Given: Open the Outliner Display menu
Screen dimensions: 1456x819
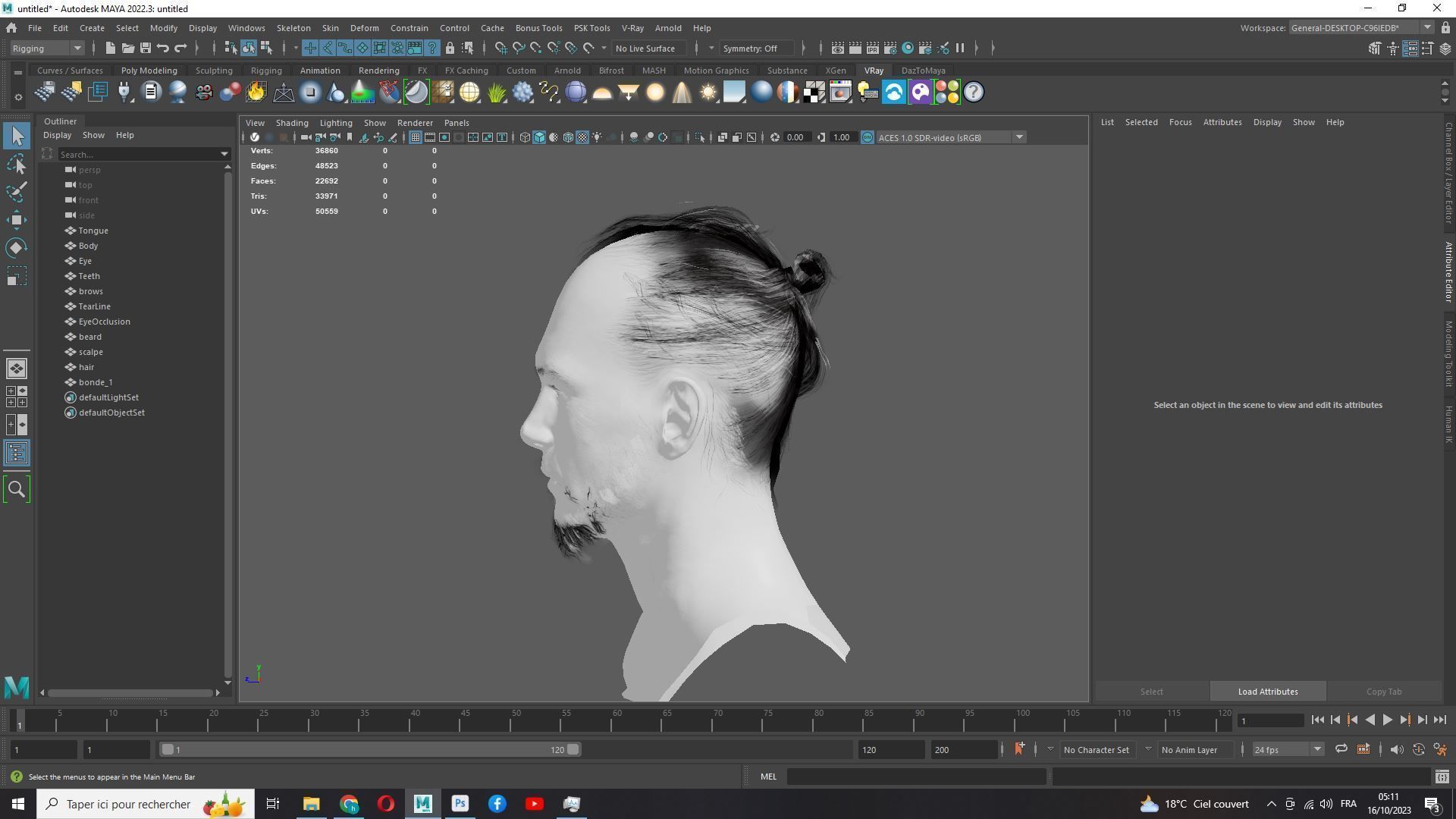Looking at the screenshot, I should pos(57,135).
